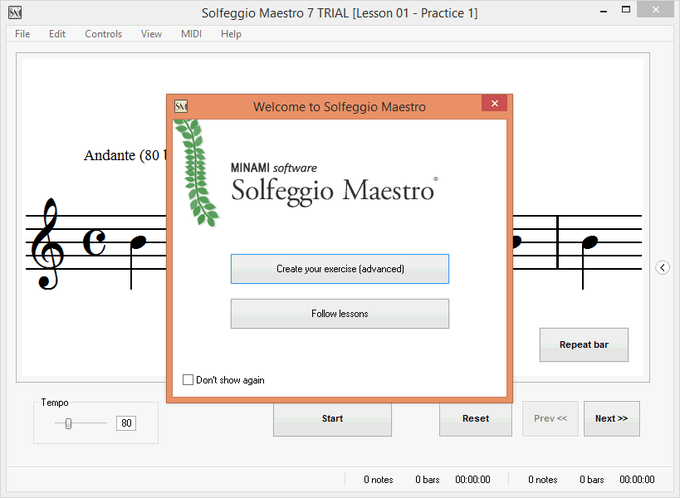
Task: Adjust the Tempo slider handle
Action: pyautogui.click(x=68, y=423)
